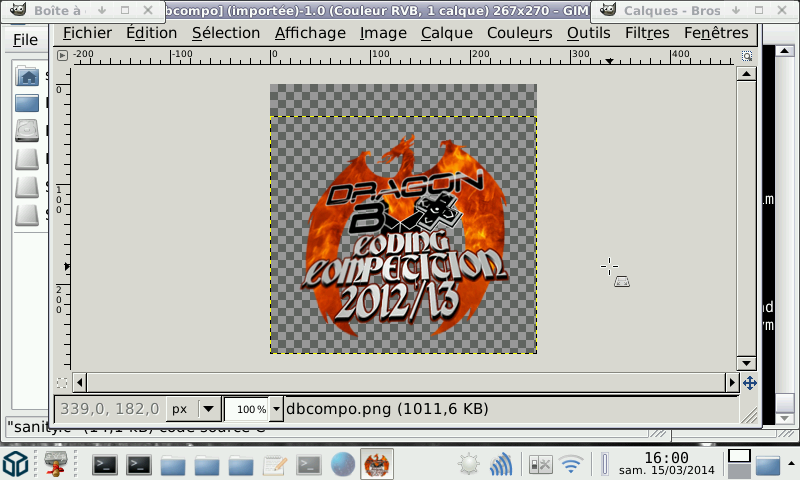This screenshot has width=800, height=480.
Task: Click the show desktop icon near the clock
Action: point(768,466)
